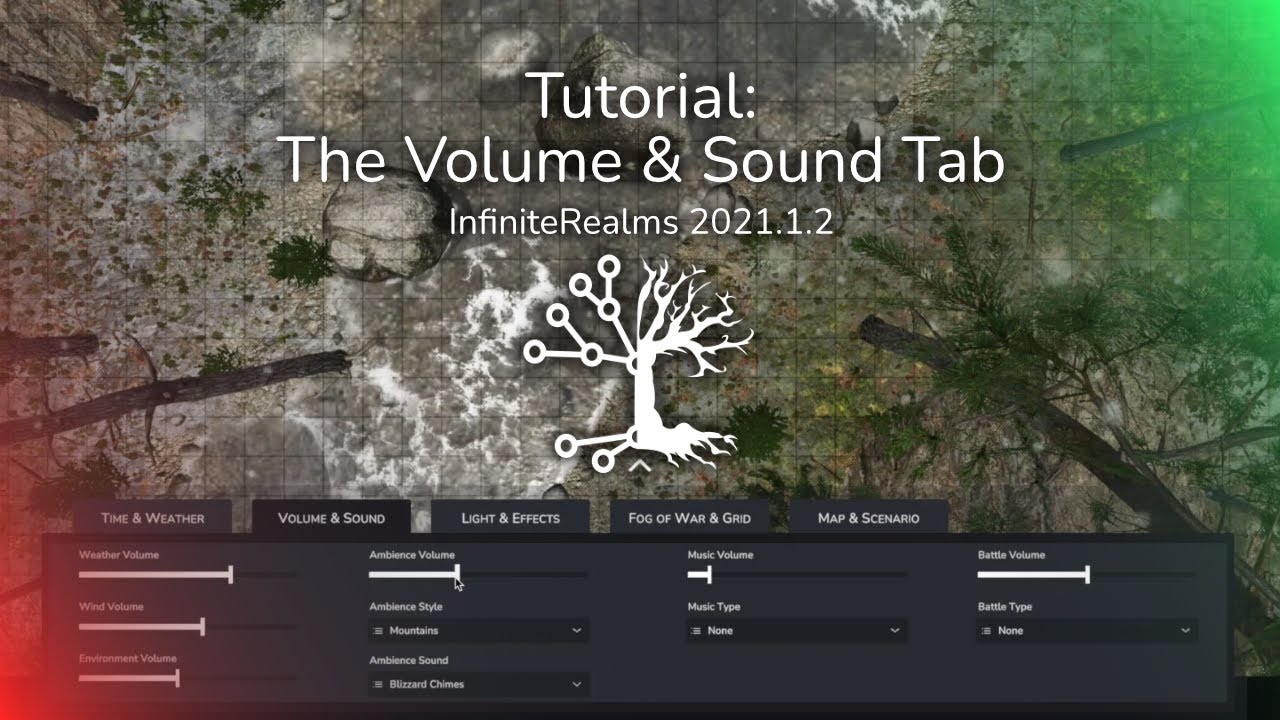1280x720 pixels.
Task: Click the list icon in Ambience Style
Action: click(x=378, y=631)
